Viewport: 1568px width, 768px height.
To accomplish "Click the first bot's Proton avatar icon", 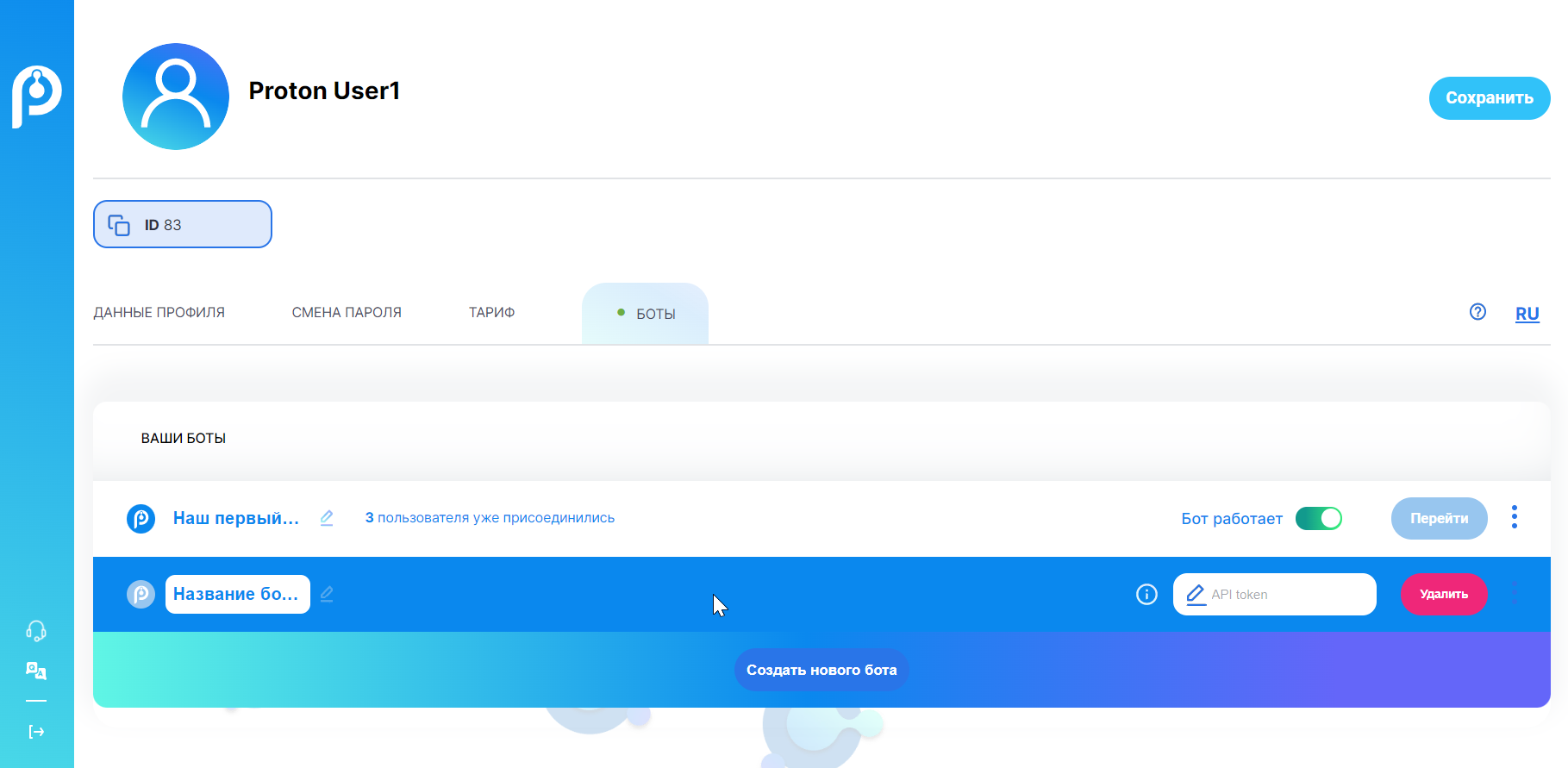I will click(141, 519).
